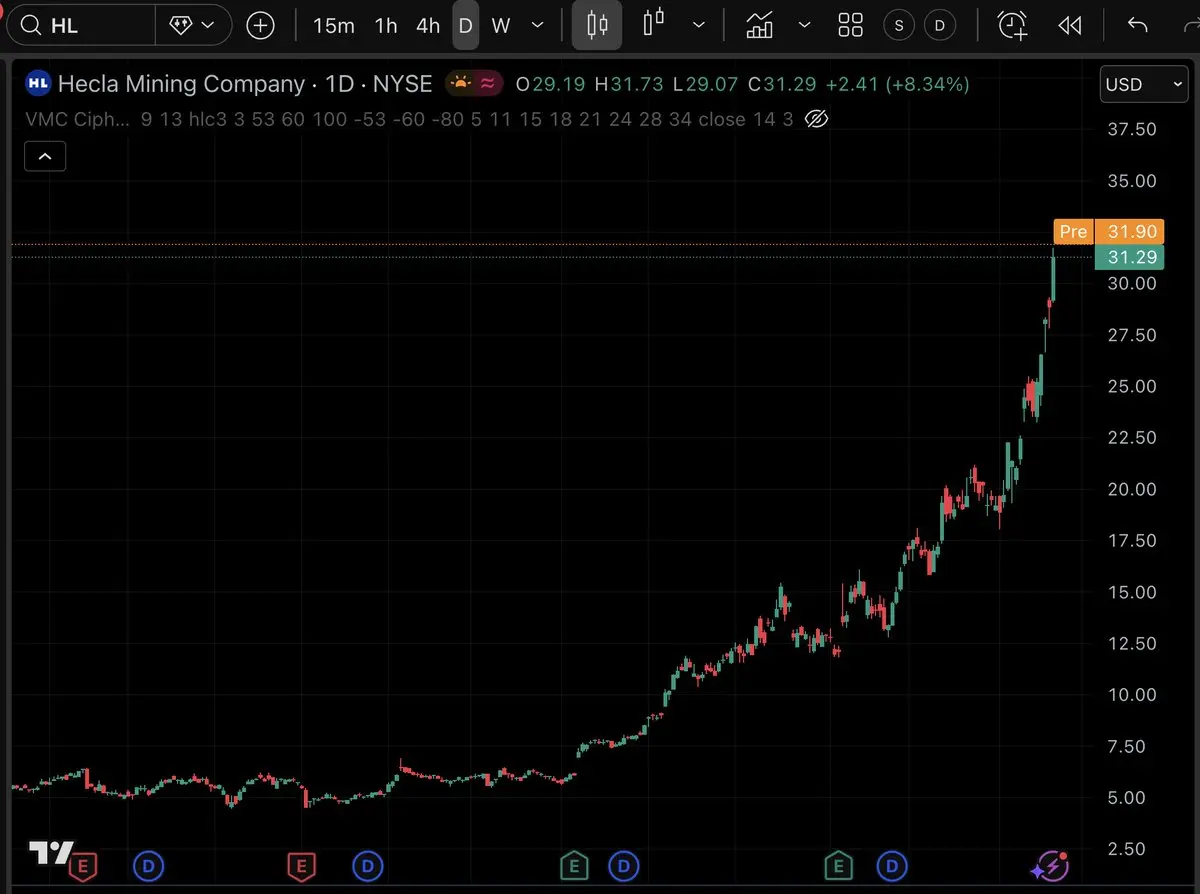This screenshot has height=894, width=1200.
Task: Expand the indicators dropdown arrow
Action: (x=804, y=25)
